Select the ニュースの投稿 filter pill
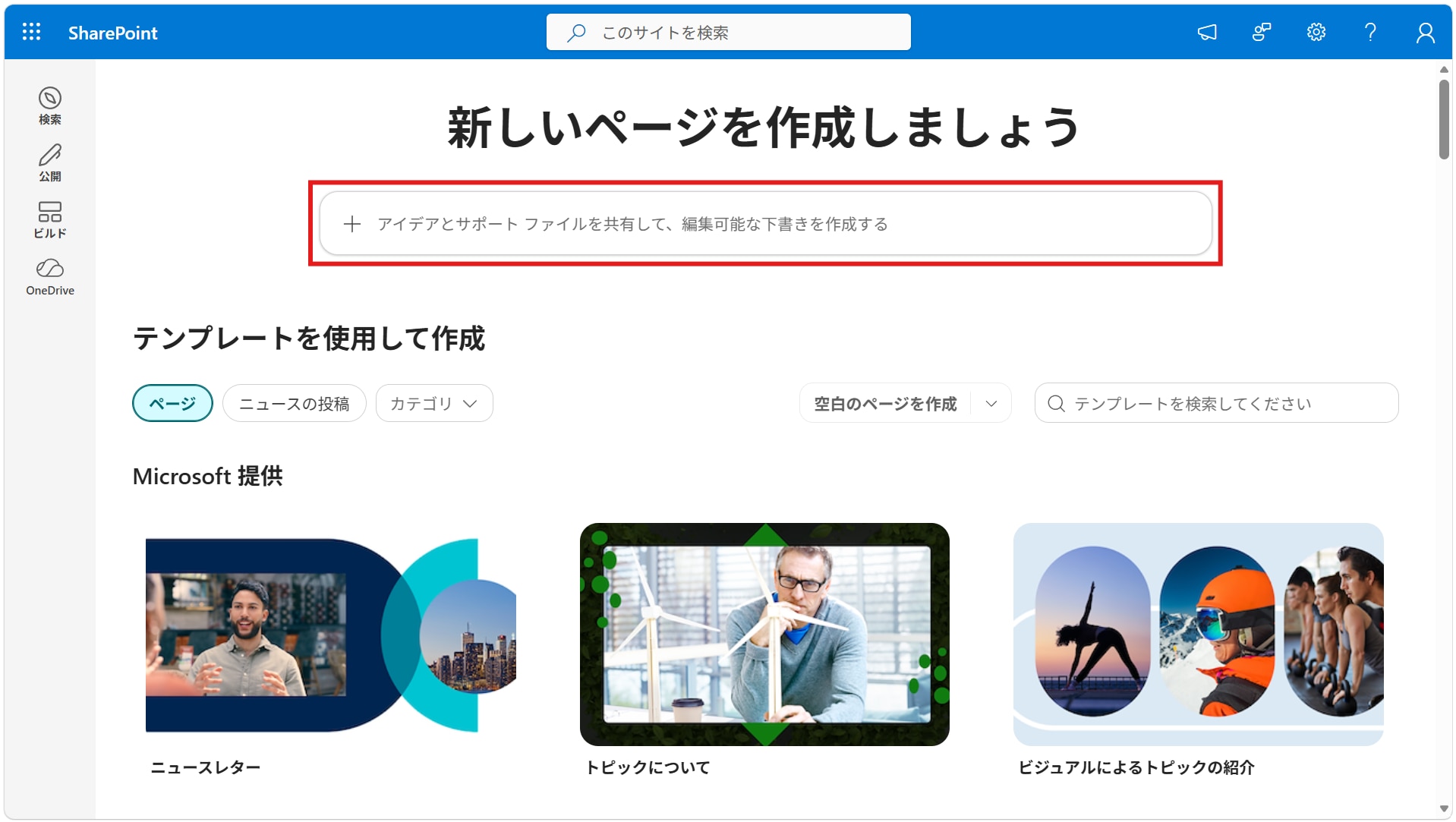Screen dimensions: 1456x822 295,403
